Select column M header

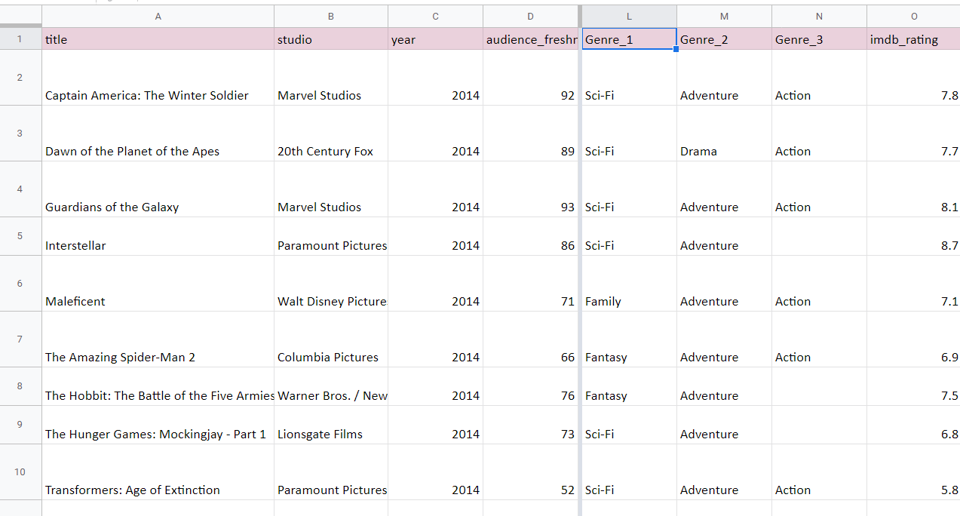[724, 17]
